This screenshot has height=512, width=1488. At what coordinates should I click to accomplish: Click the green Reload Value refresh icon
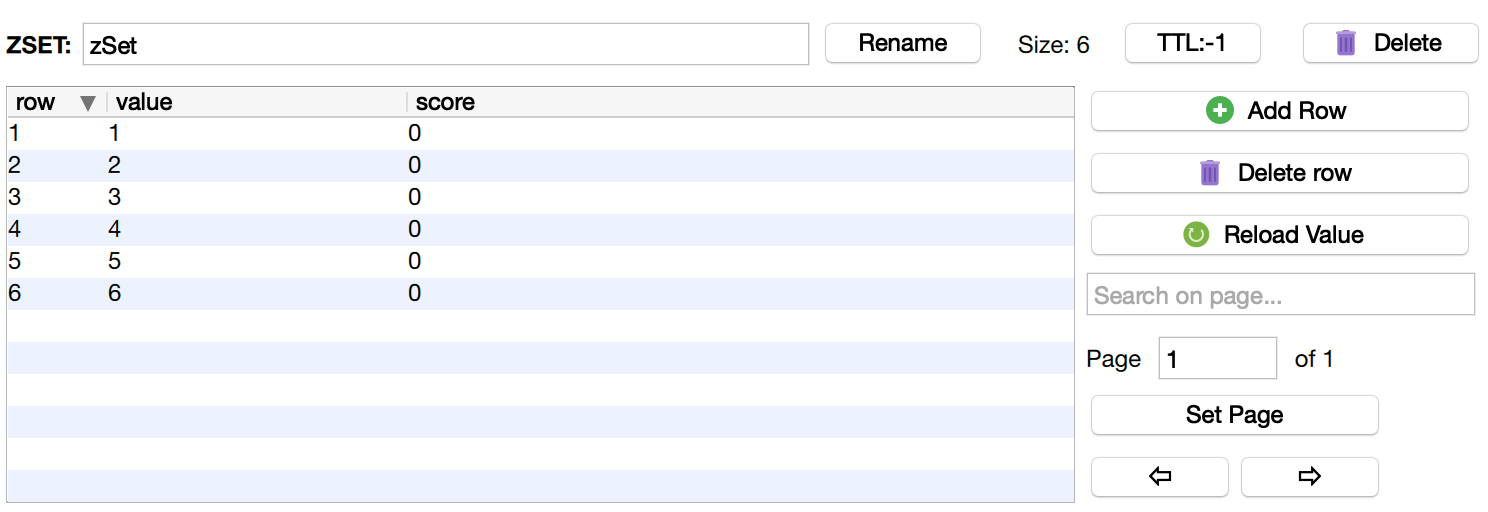tap(1196, 235)
